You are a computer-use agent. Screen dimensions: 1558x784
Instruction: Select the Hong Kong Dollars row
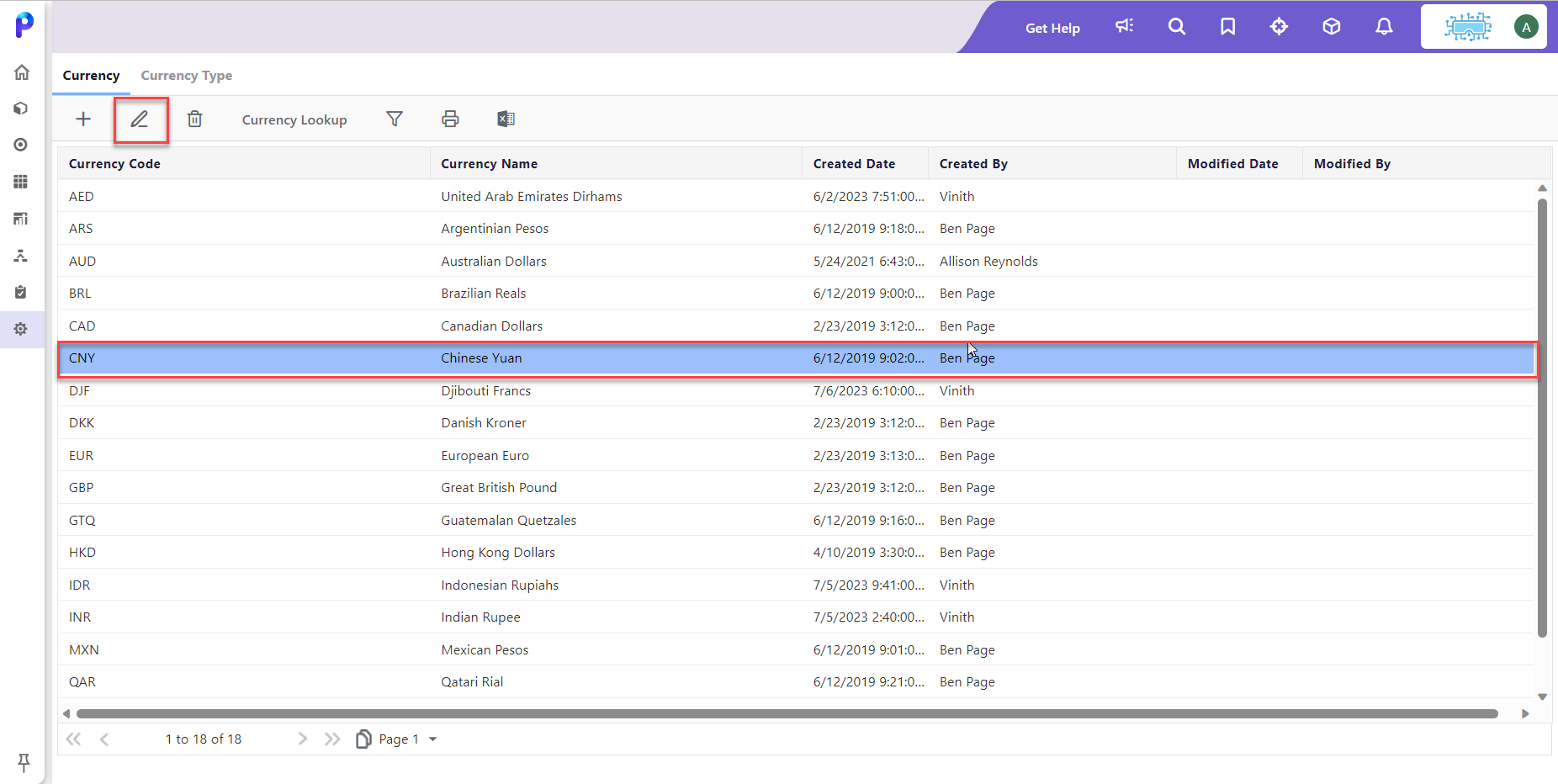point(797,553)
